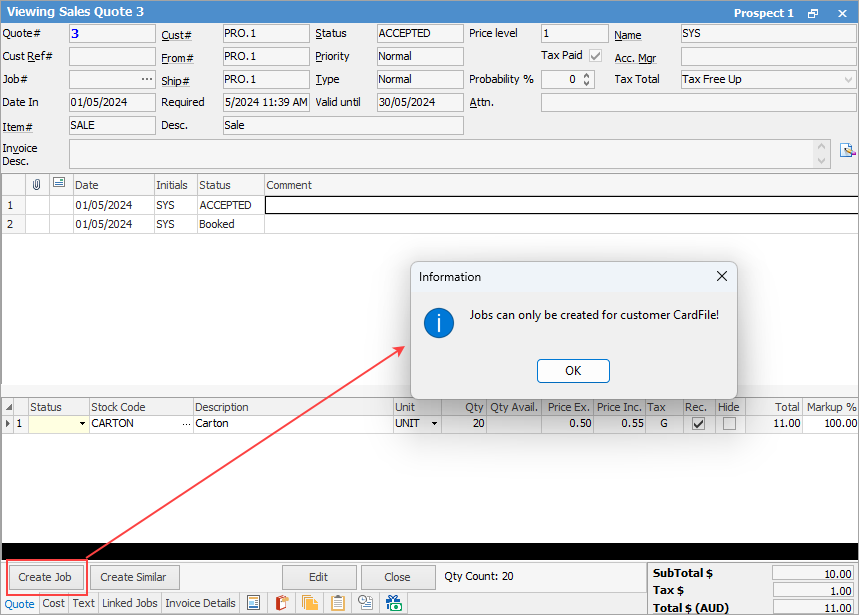Click the form layout tab icon
This screenshot has height=615, width=859.
(254, 603)
